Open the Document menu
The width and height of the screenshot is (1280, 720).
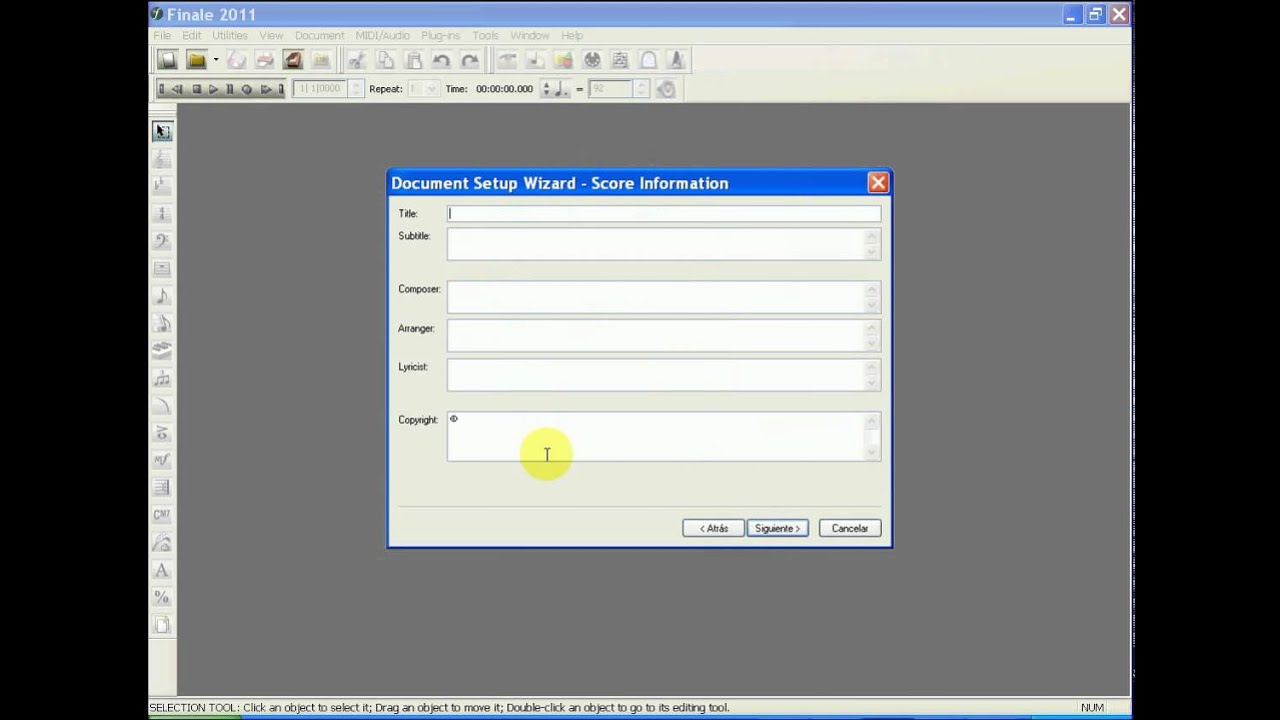pos(319,35)
